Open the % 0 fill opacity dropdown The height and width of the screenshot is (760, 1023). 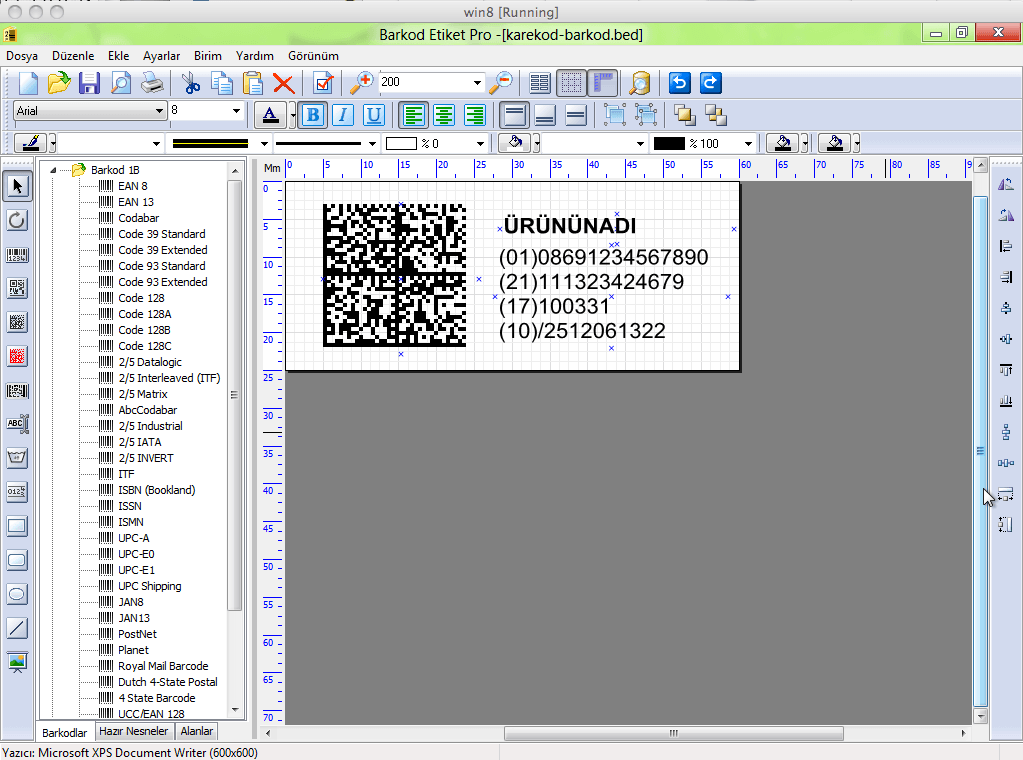click(x=480, y=144)
